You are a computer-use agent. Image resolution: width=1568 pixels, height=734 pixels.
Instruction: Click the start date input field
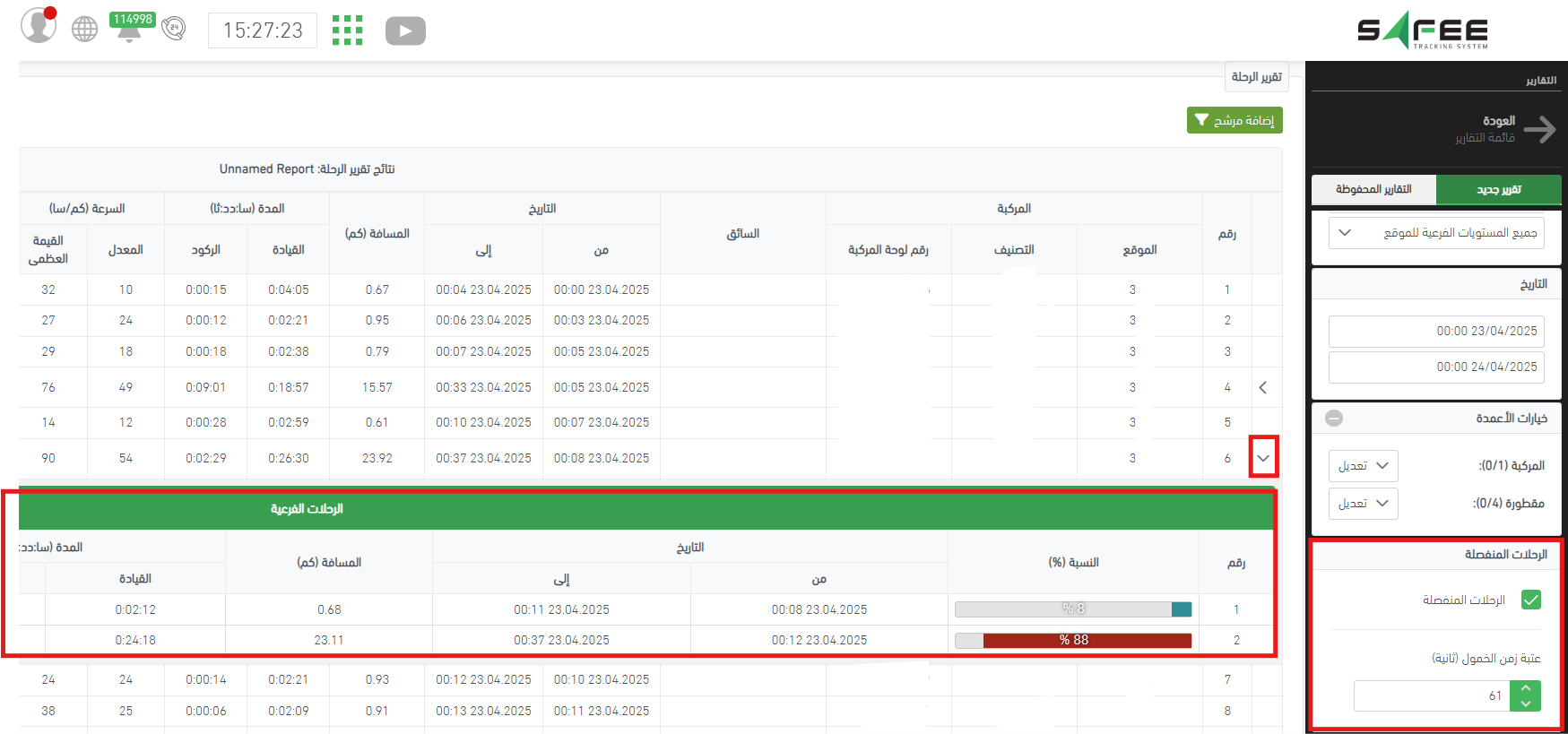(1436, 331)
